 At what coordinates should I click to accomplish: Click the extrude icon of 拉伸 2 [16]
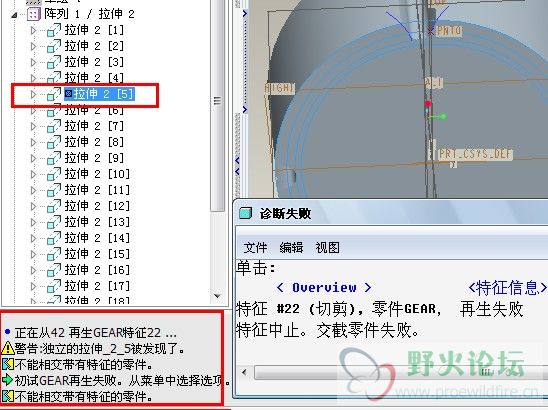click(54, 270)
